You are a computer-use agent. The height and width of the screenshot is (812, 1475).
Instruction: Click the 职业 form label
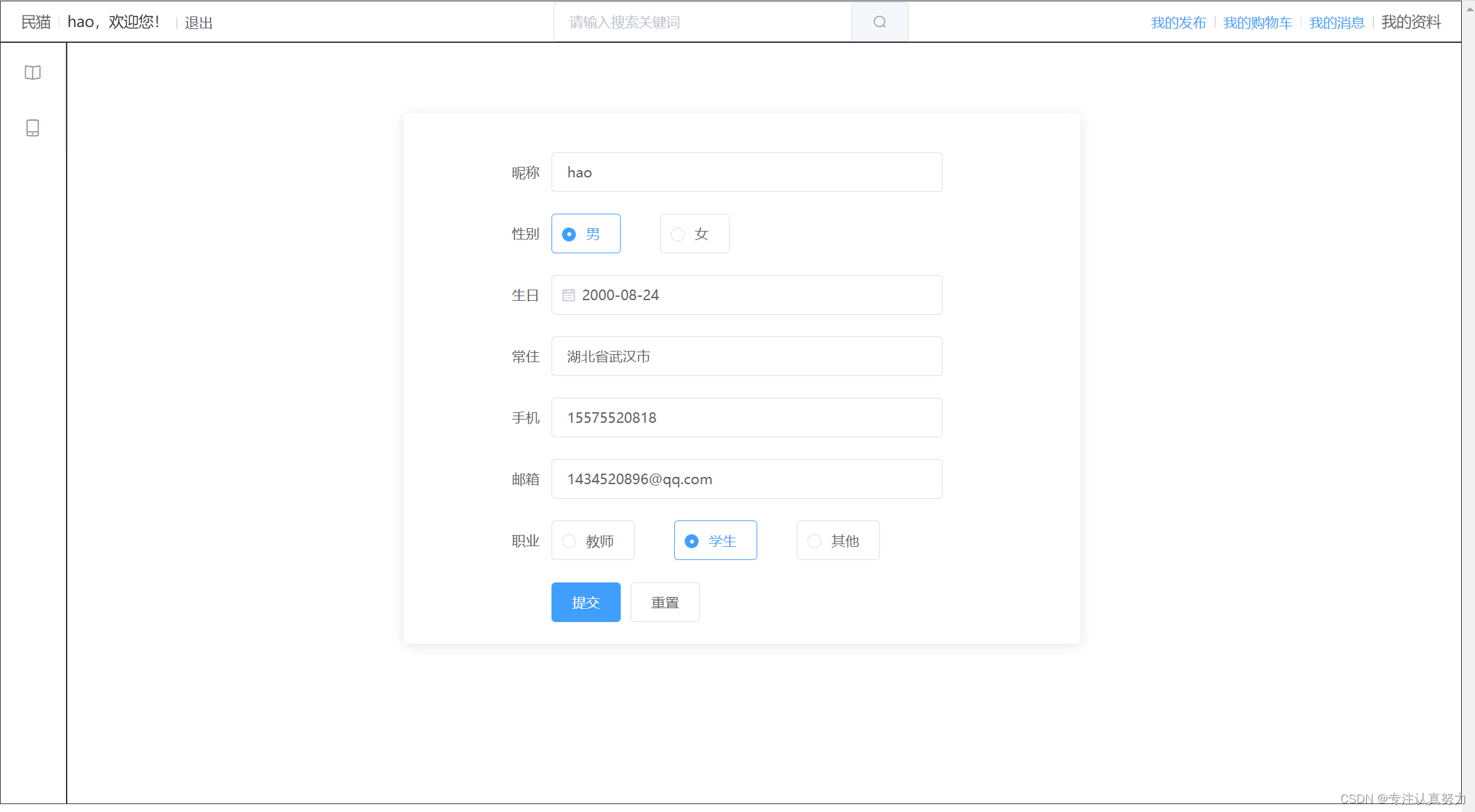(525, 541)
